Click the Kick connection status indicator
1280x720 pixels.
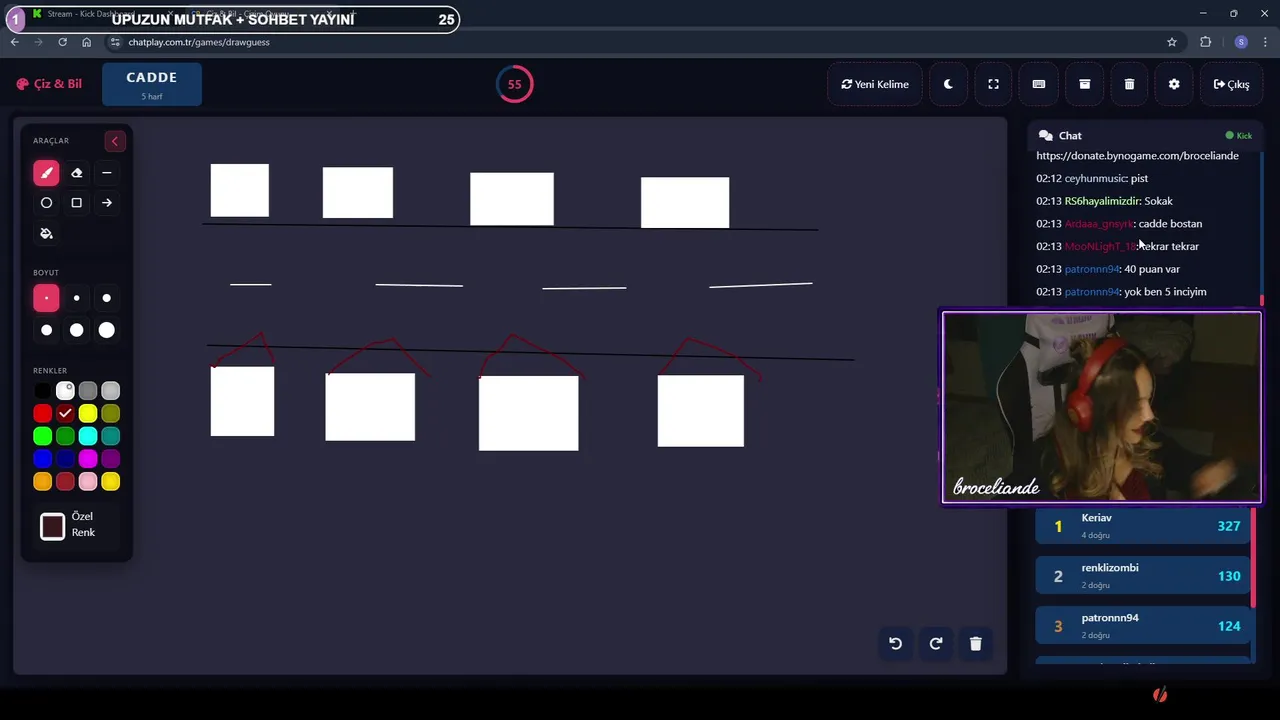point(1239,136)
